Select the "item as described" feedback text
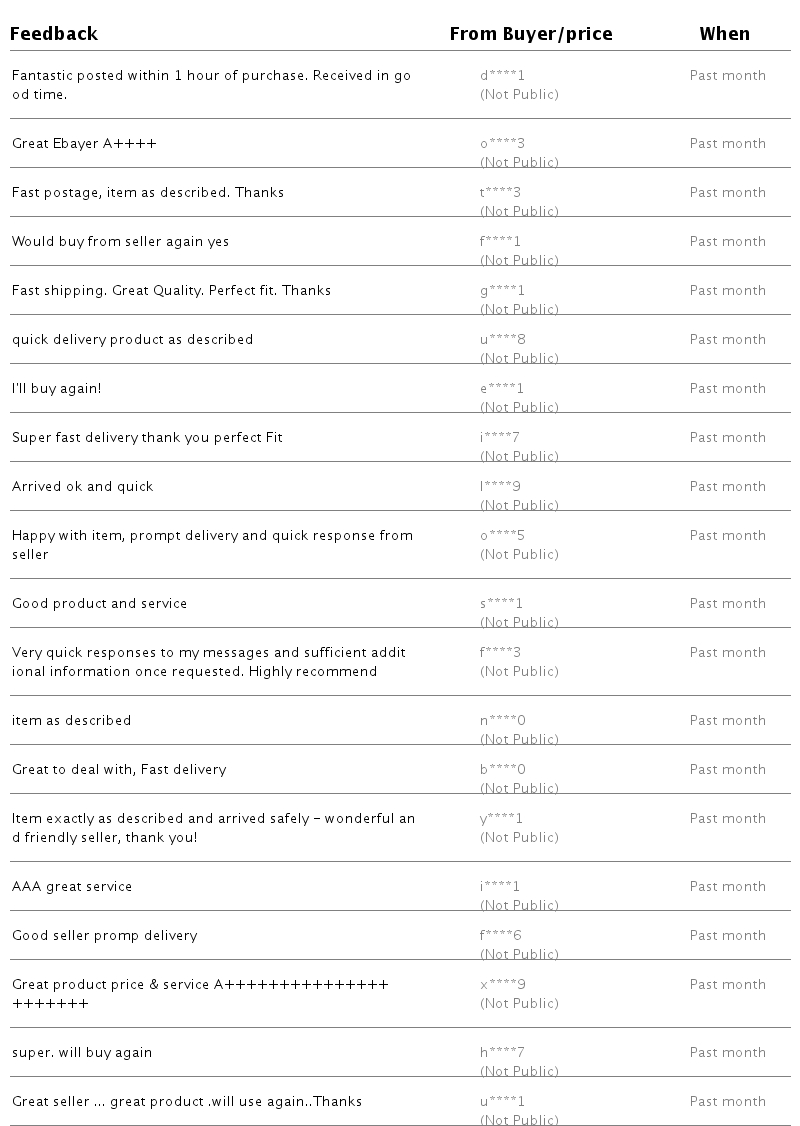Image resolution: width=800 pixels, height=1126 pixels. 71,720
